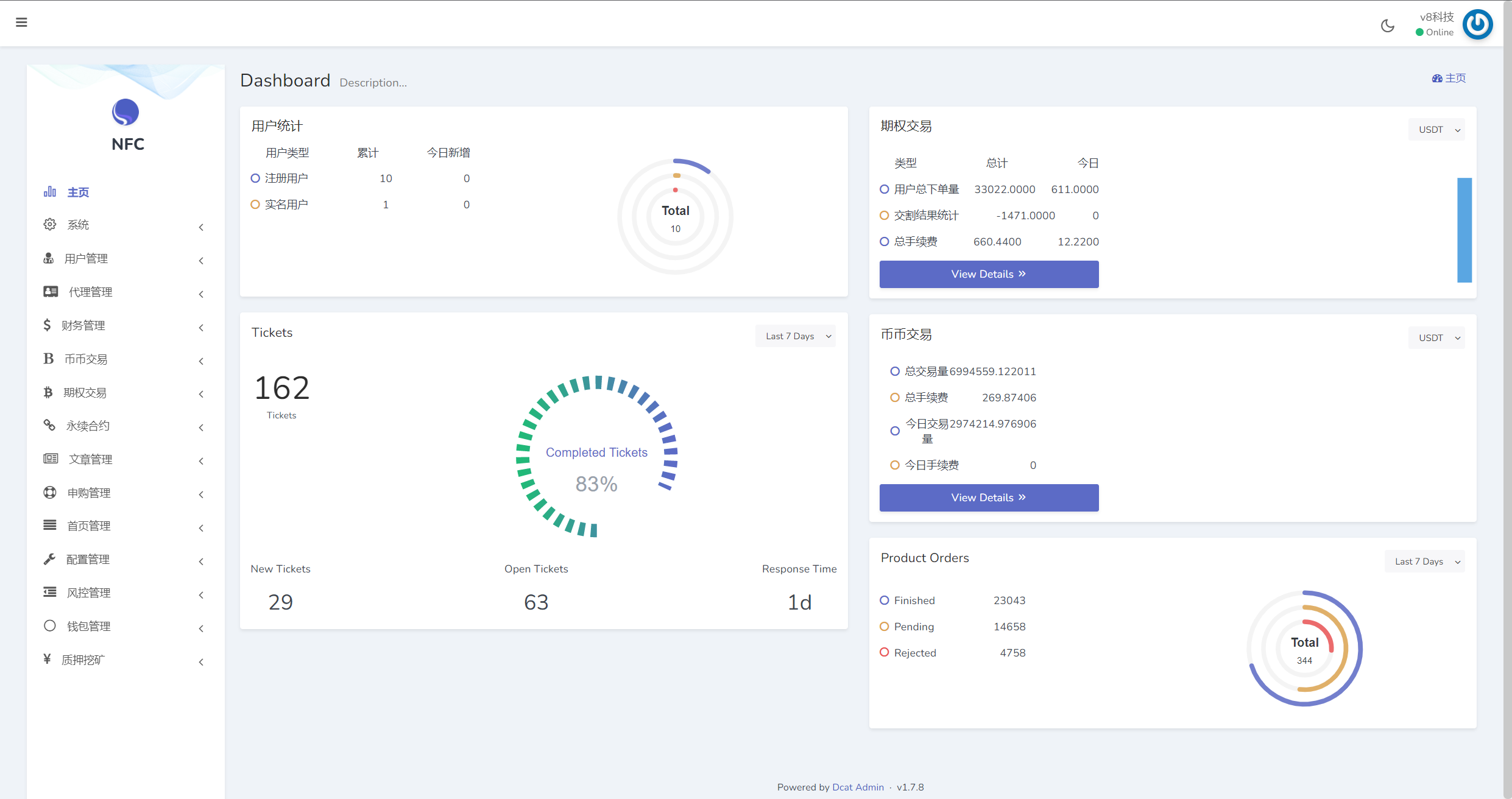Click the 期权交易 options trading icon
This screenshot has width=1512, height=799.
pos(48,392)
